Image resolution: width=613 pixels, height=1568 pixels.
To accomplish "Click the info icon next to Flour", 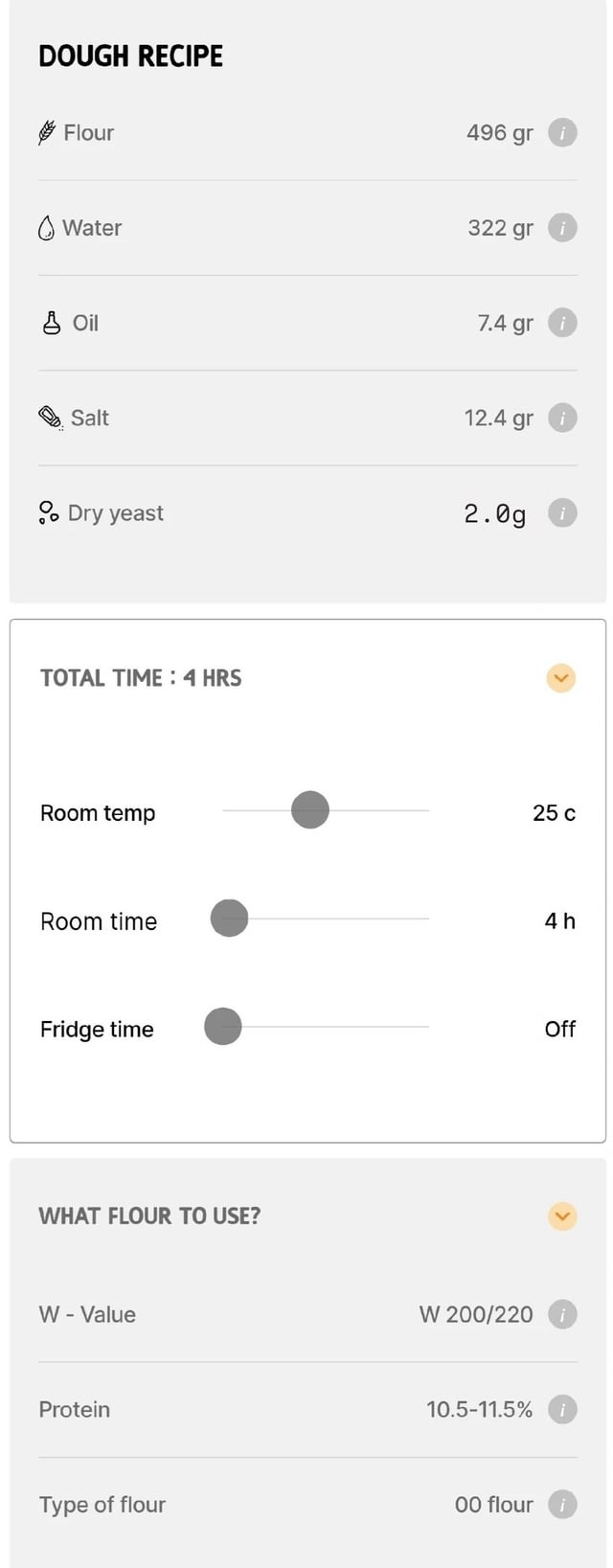I will (x=562, y=132).
